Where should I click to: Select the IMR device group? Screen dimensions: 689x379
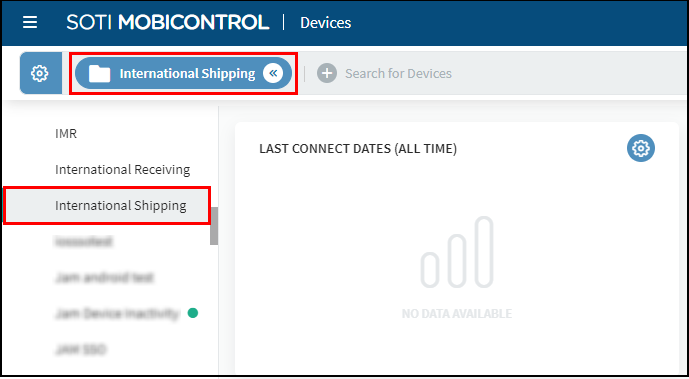coord(66,134)
